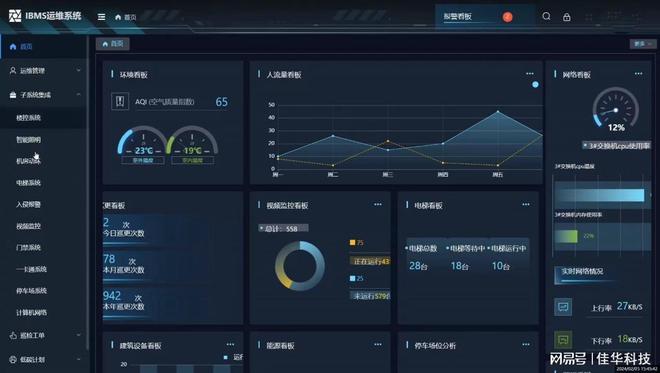This screenshot has height=373, width=660.
Task: Click the 27KB/S upload rate value
Action: tap(630, 306)
